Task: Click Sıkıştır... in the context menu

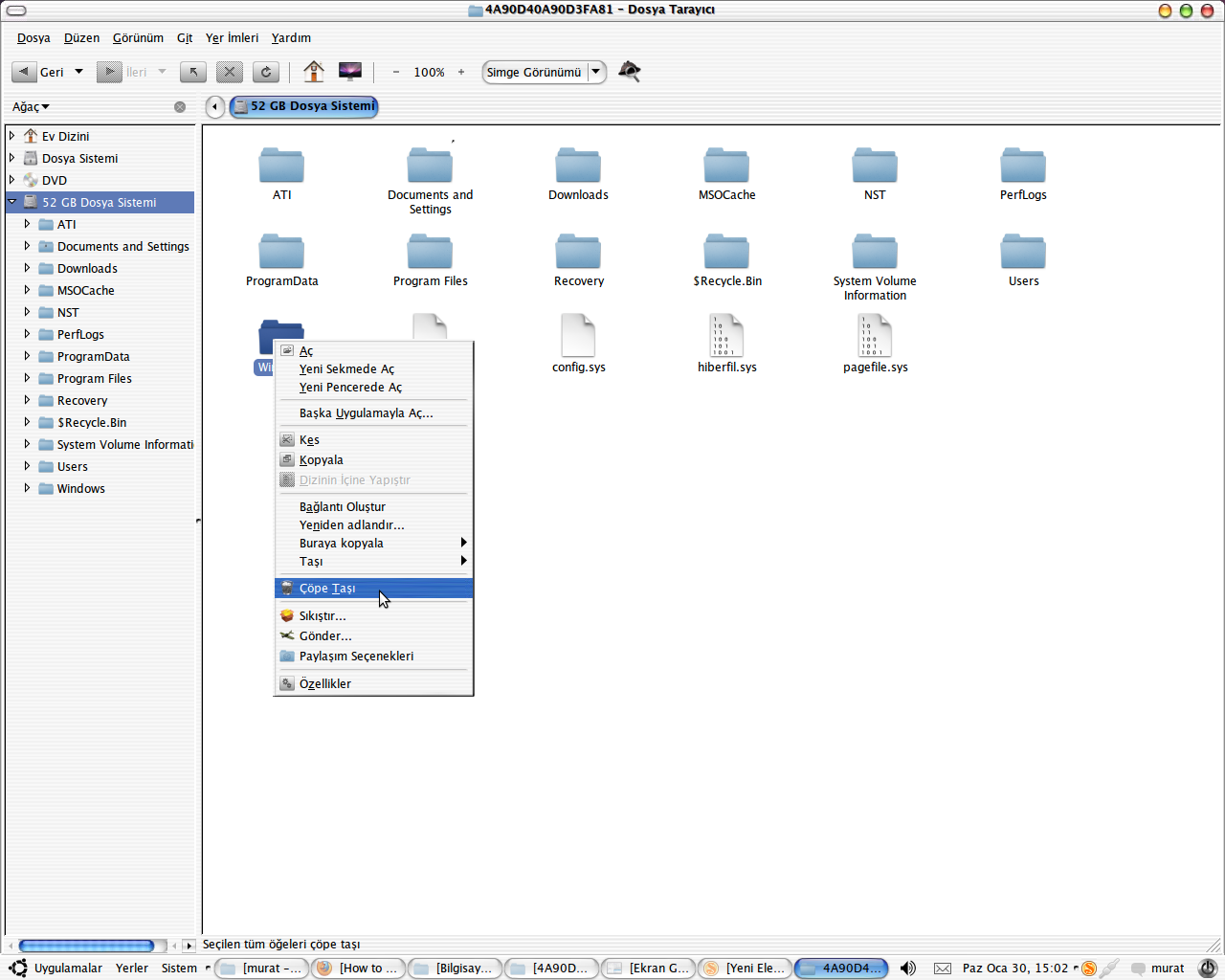Action: click(373, 616)
